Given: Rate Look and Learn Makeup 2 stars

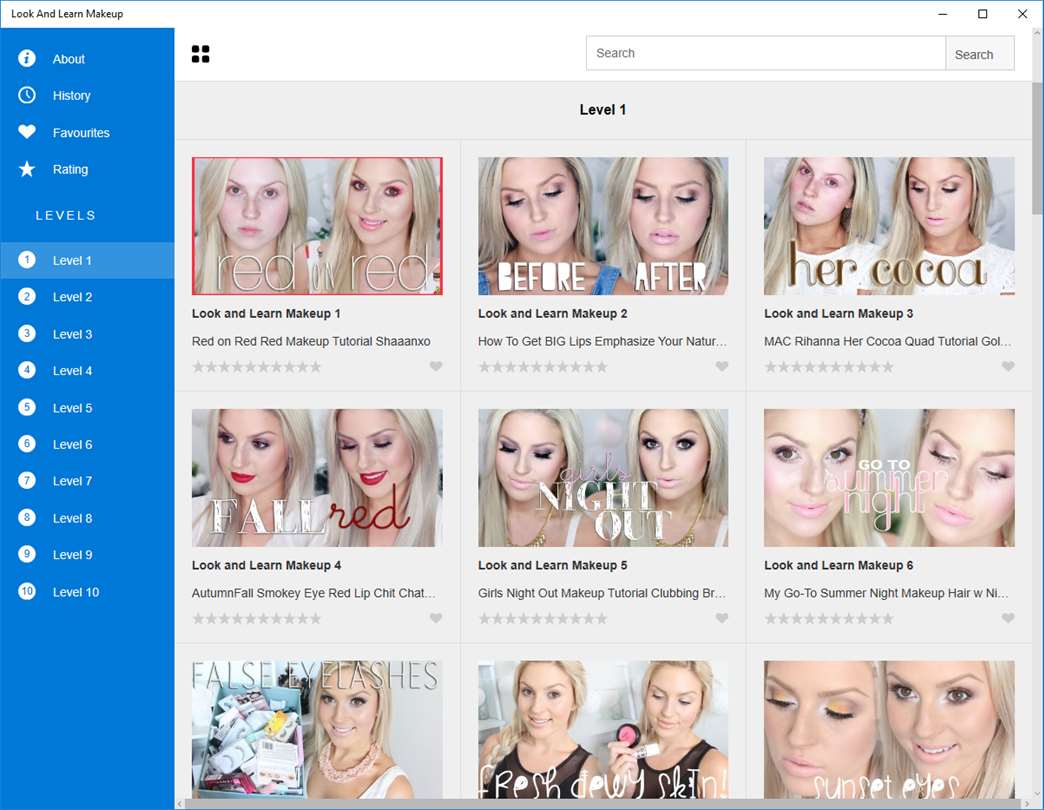Looking at the screenshot, I should (x=543, y=367).
